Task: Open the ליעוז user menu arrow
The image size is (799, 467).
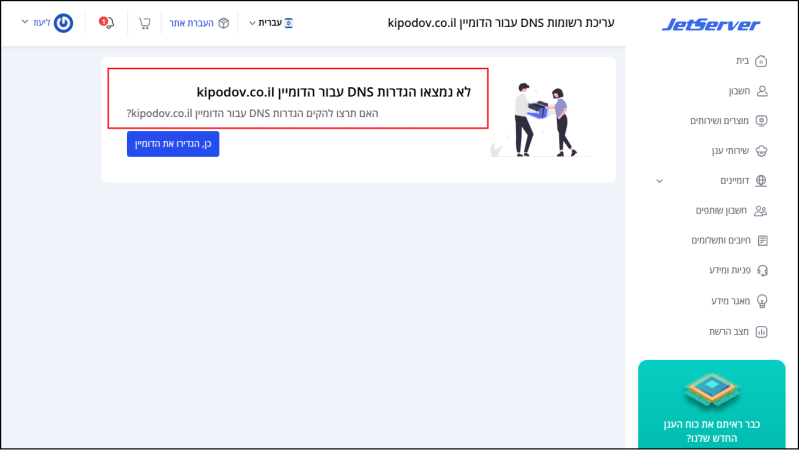Action: (24, 22)
